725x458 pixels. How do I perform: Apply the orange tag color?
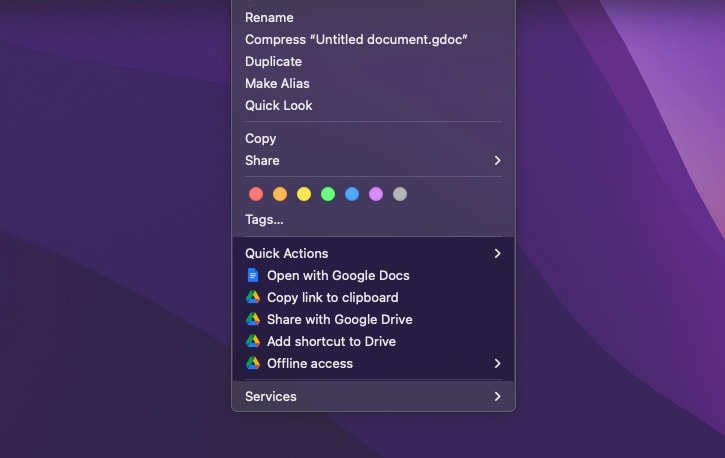(280, 194)
